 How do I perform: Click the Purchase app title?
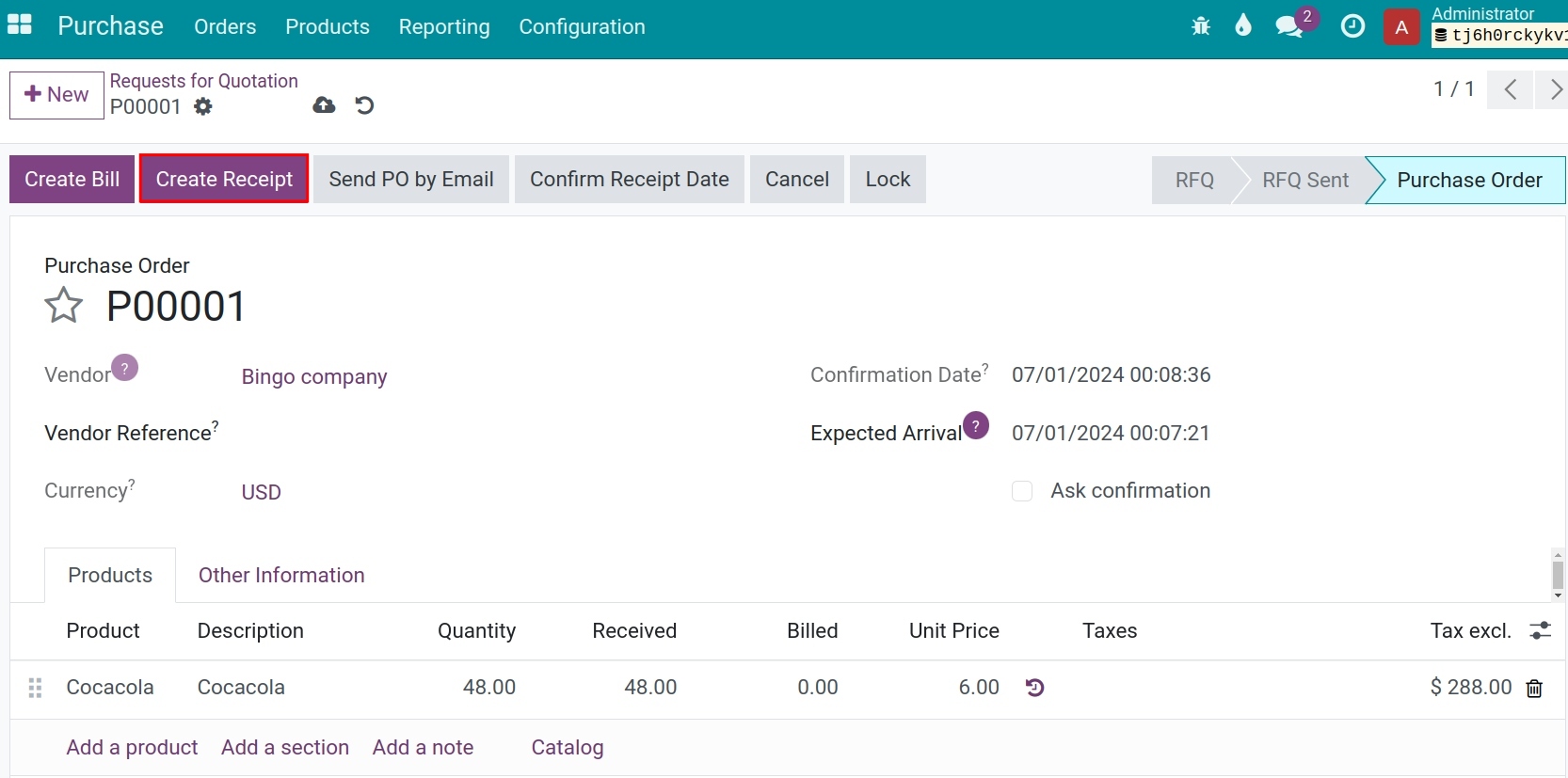[x=110, y=25]
